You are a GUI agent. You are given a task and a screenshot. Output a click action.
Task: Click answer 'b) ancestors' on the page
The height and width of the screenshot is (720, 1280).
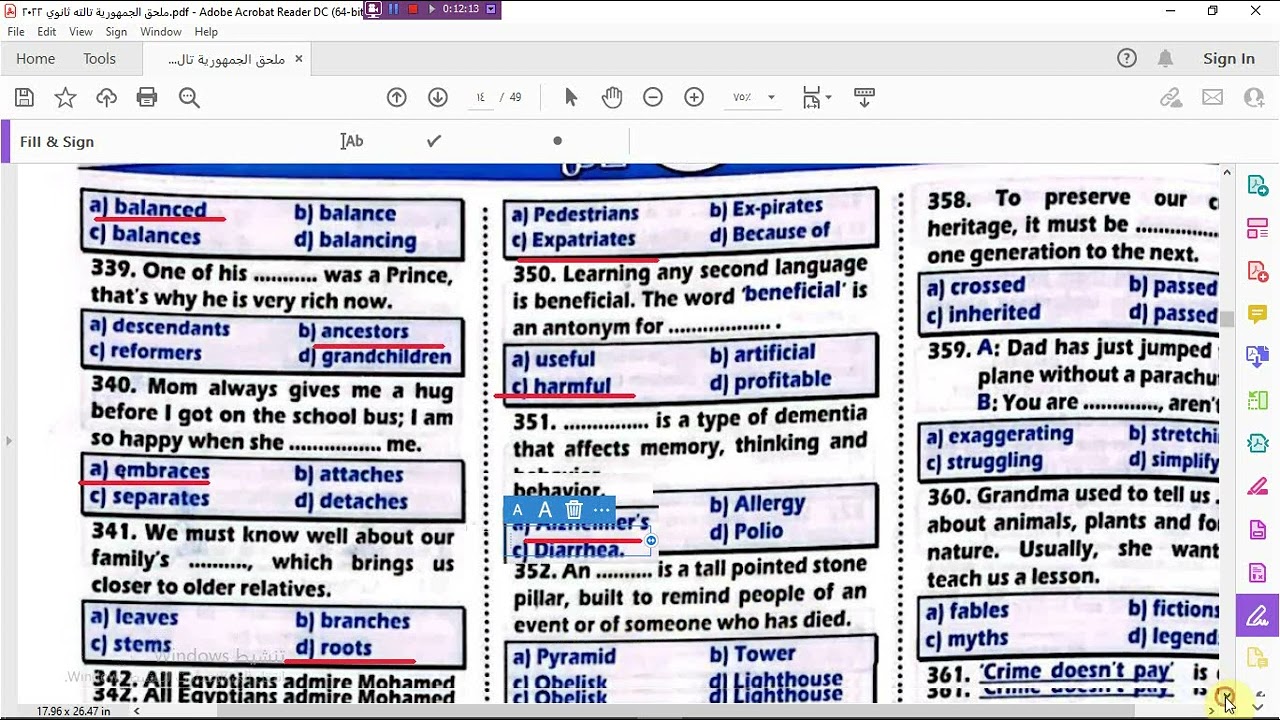coord(353,331)
